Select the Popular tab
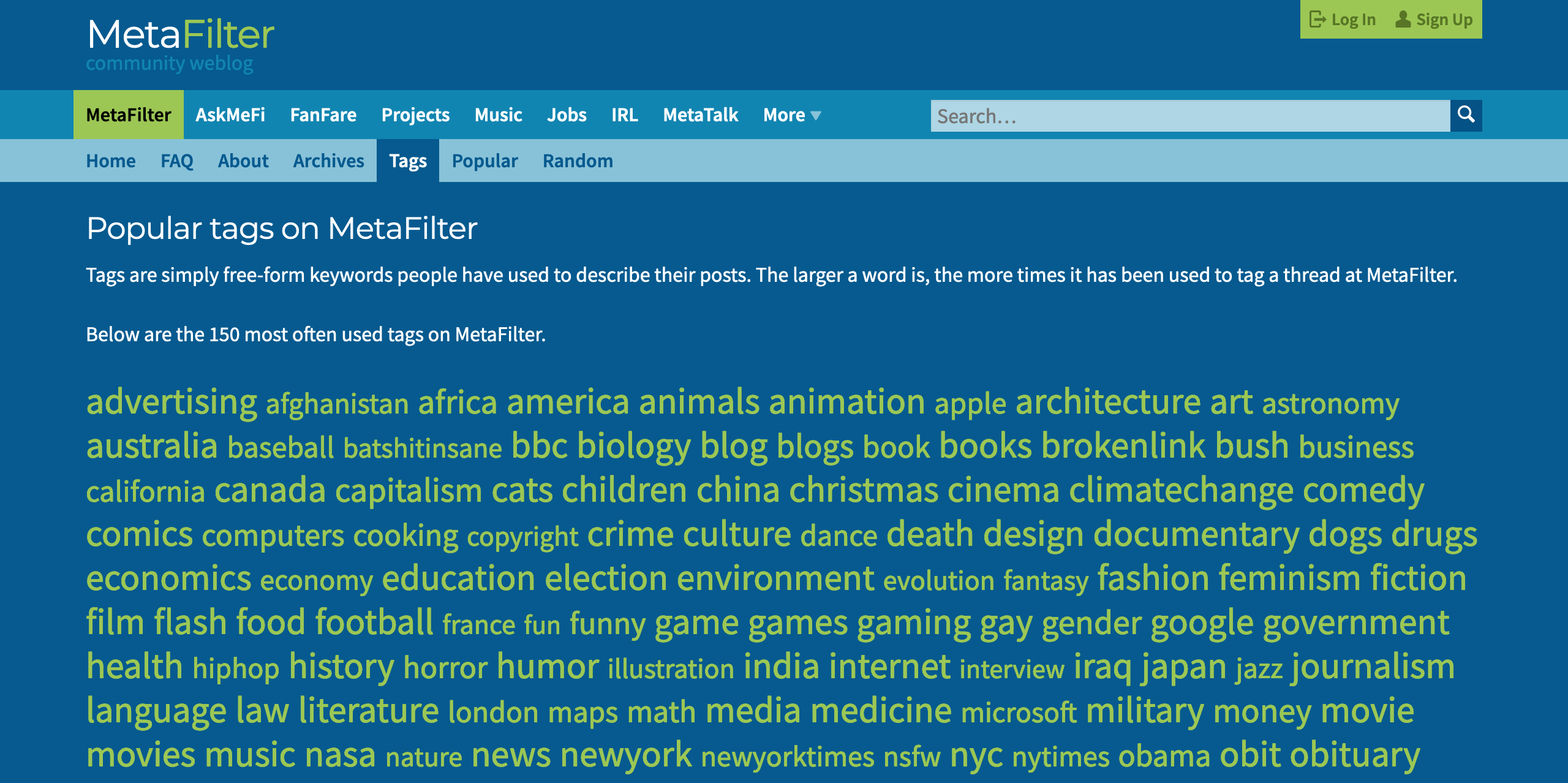The height and width of the screenshot is (783, 1568). click(484, 161)
